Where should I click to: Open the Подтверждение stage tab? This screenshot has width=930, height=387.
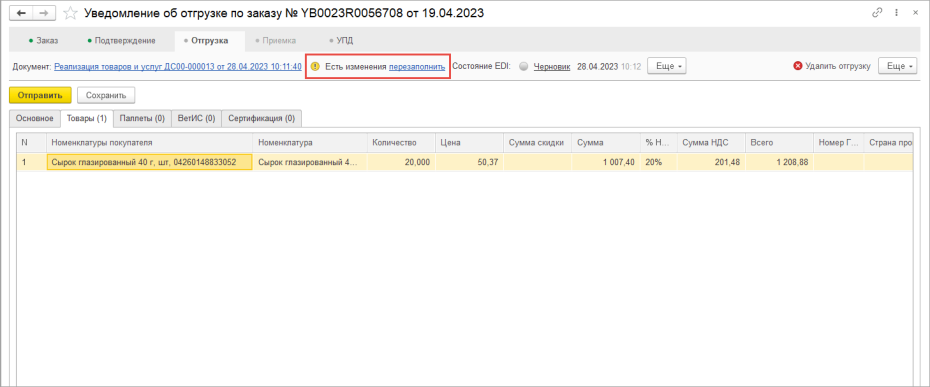[x=121, y=40]
